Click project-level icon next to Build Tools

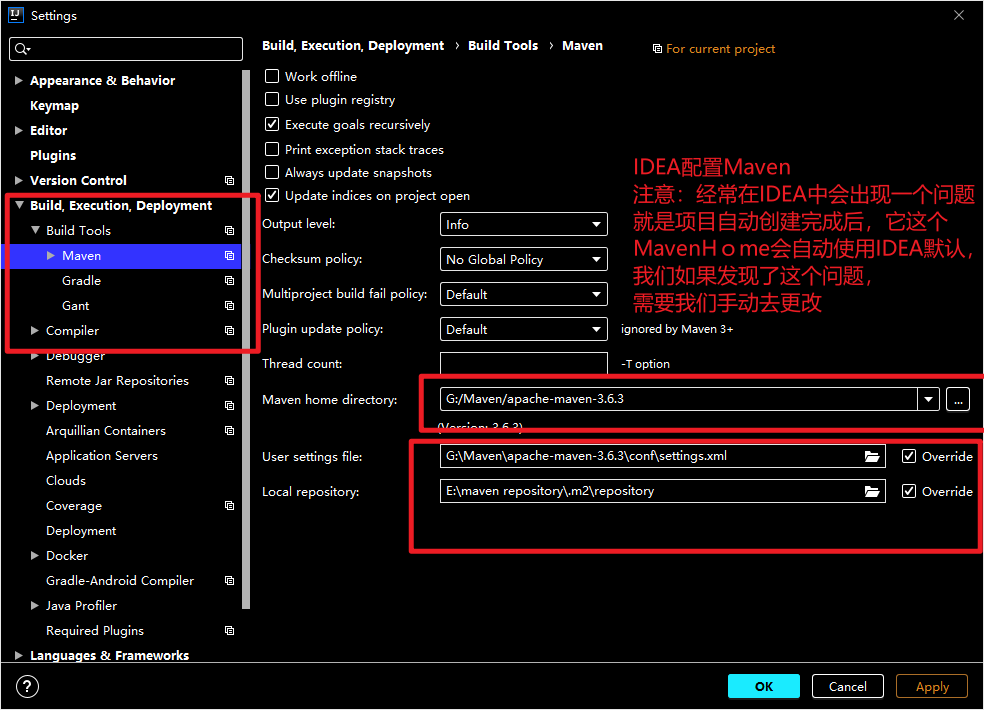230,231
